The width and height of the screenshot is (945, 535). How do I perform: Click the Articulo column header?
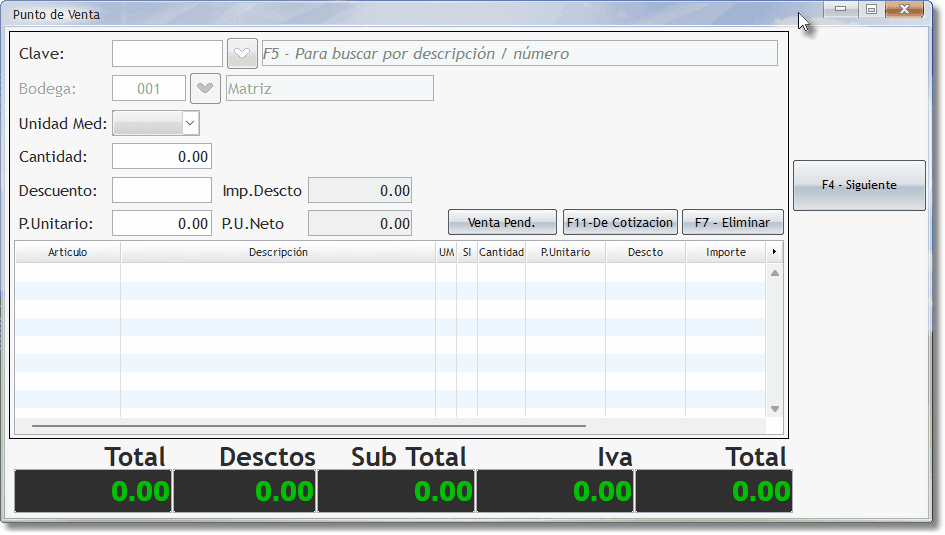(x=68, y=252)
